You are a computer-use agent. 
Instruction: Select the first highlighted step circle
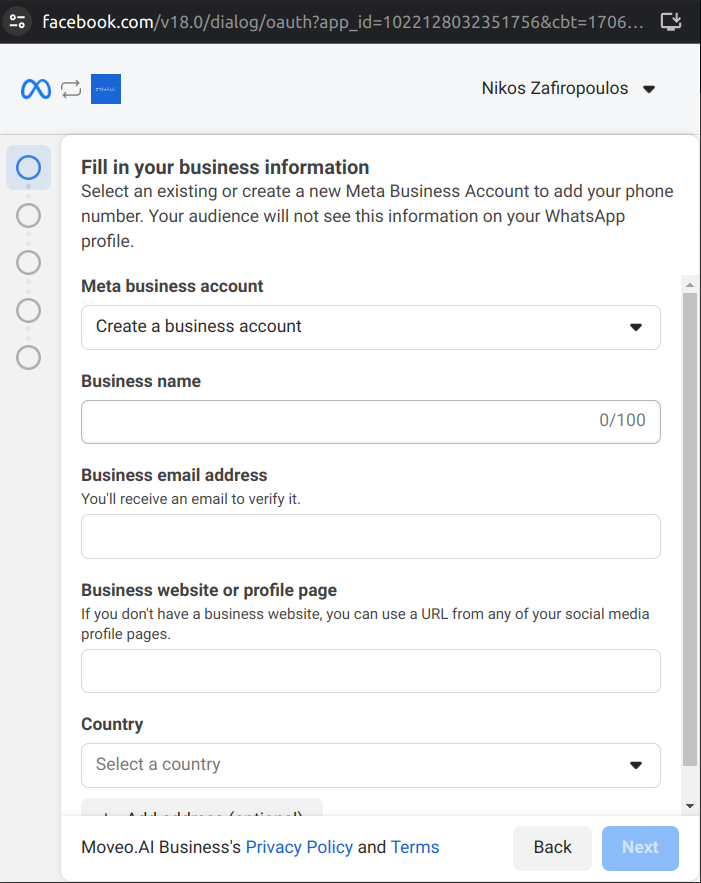point(29,168)
